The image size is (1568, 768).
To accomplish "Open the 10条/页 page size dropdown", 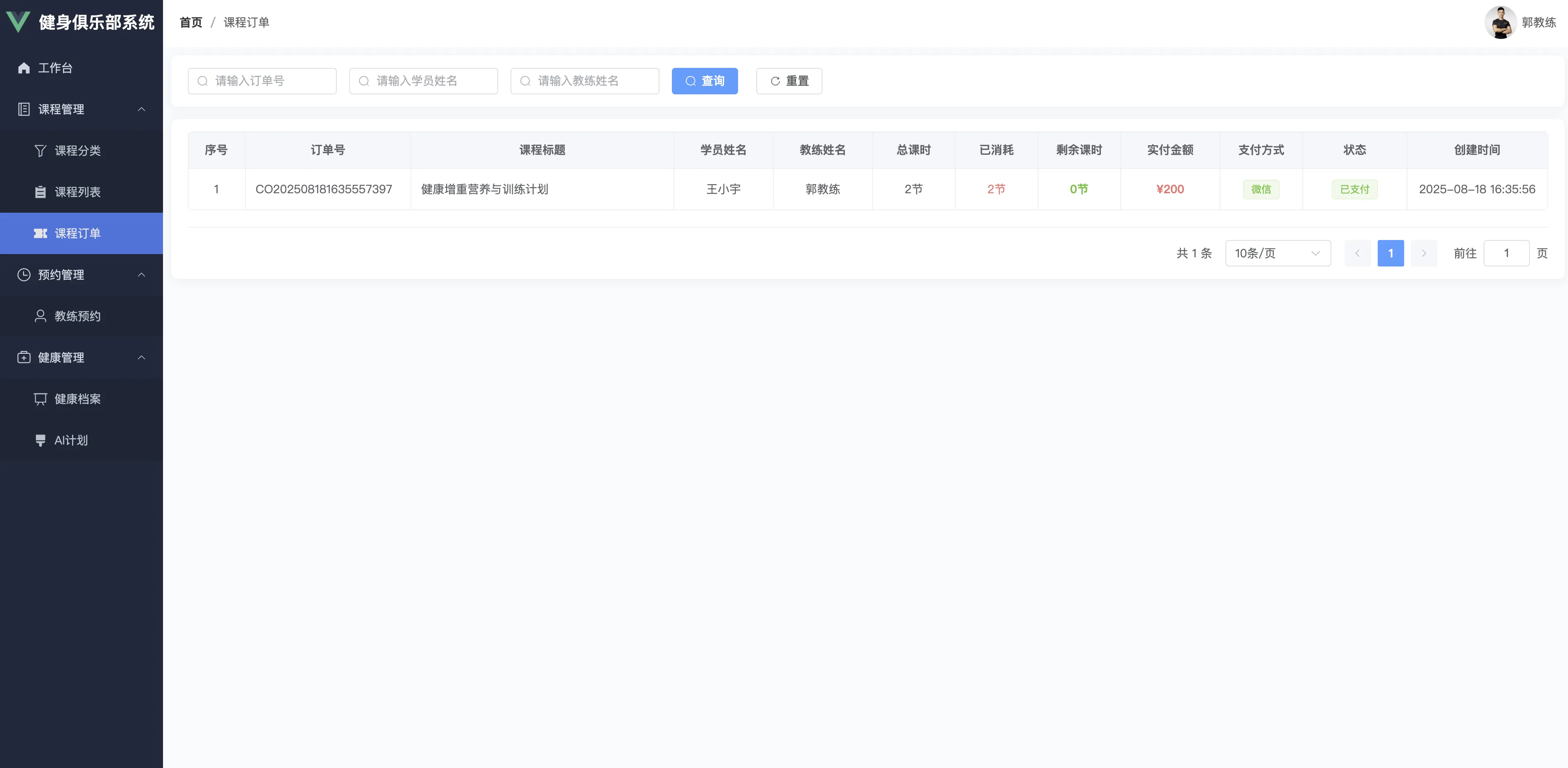I will pyautogui.click(x=1277, y=253).
